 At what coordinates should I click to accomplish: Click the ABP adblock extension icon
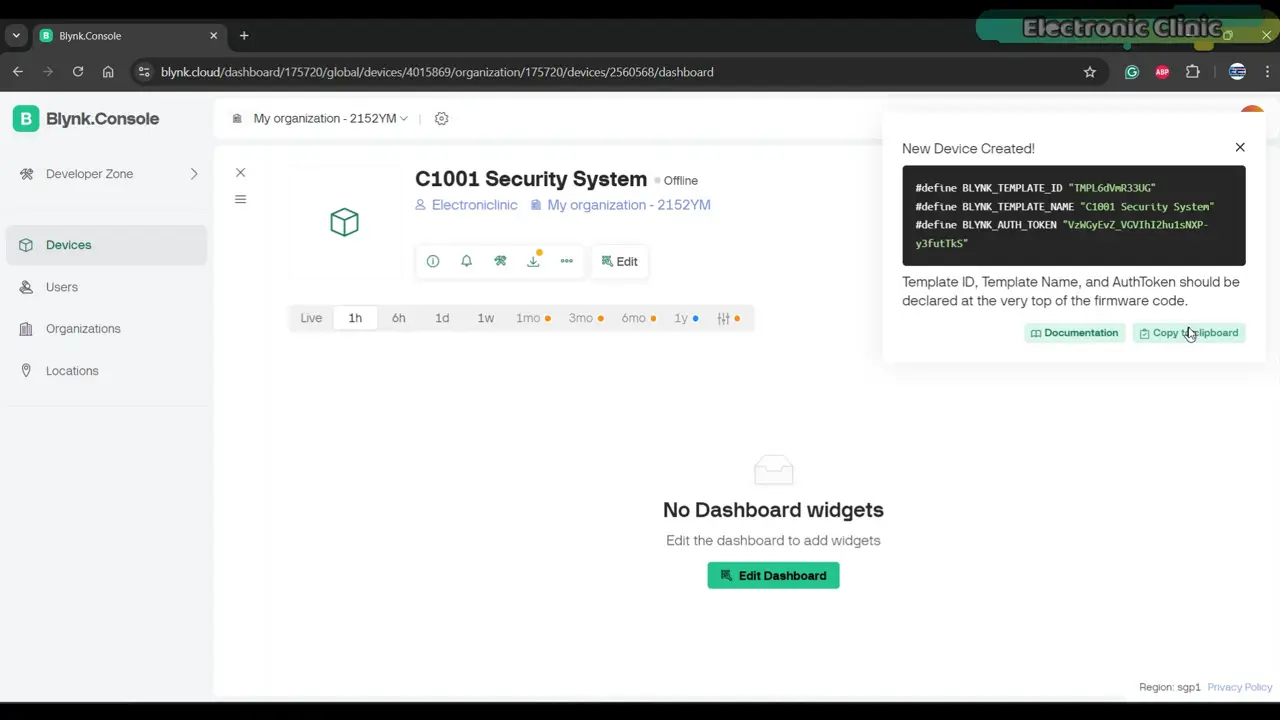pyautogui.click(x=1162, y=72)
